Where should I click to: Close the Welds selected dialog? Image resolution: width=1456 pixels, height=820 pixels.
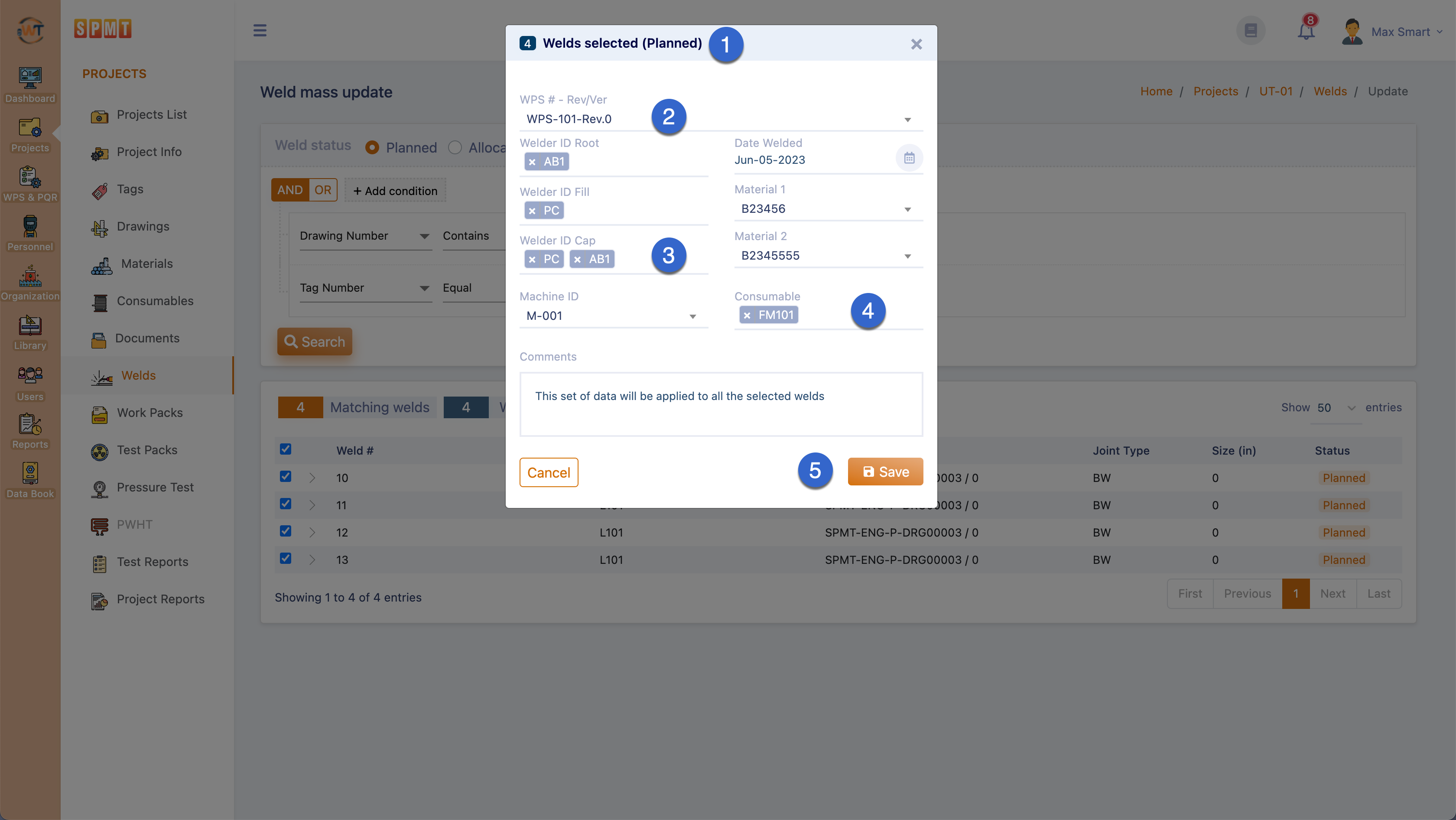[x=916, y=44]
